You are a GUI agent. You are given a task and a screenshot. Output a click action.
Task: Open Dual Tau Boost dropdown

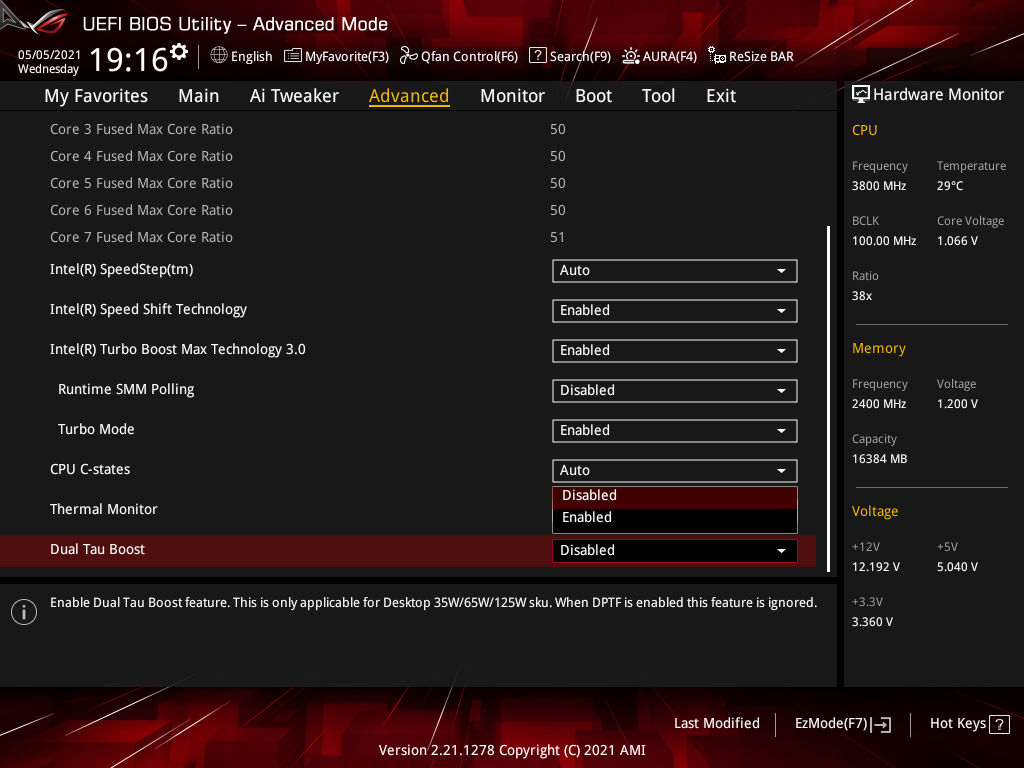pos(675,551)
